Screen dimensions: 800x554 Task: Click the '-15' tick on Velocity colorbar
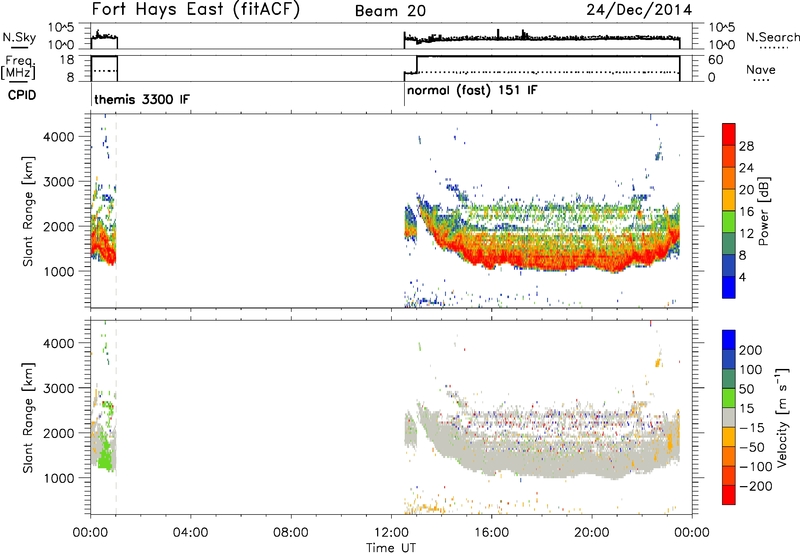[752, 427]
